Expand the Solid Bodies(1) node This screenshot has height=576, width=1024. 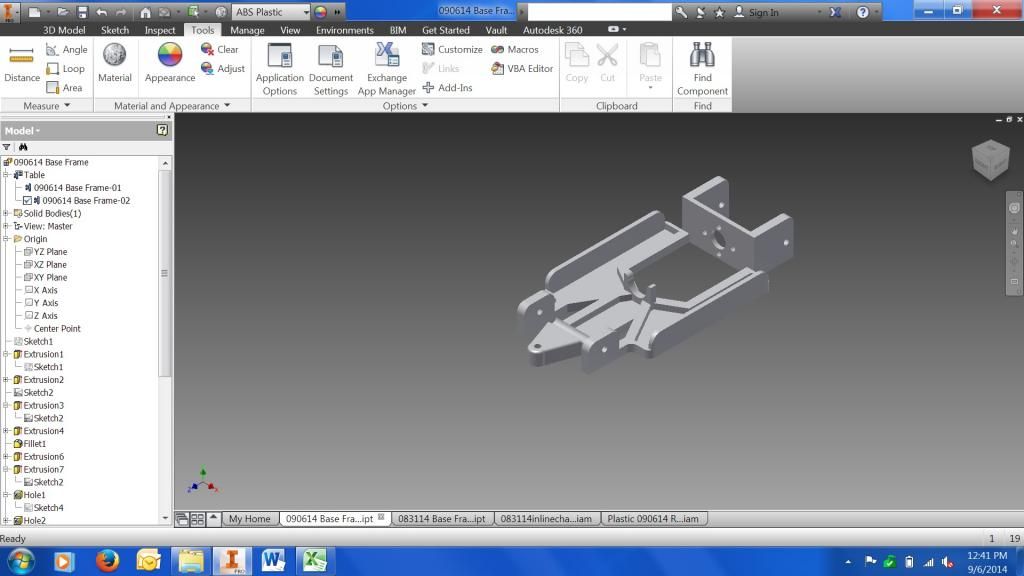(6, 213)
